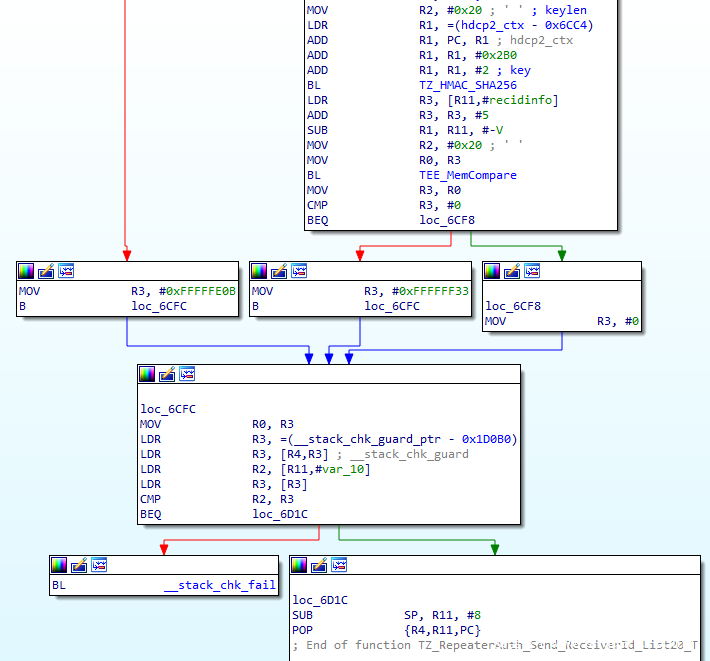Image resolution: width=710 pixels, height=661 pixels.
Task: Change node color of loc_6CF8 block
Action: click(x=492, y=271)
